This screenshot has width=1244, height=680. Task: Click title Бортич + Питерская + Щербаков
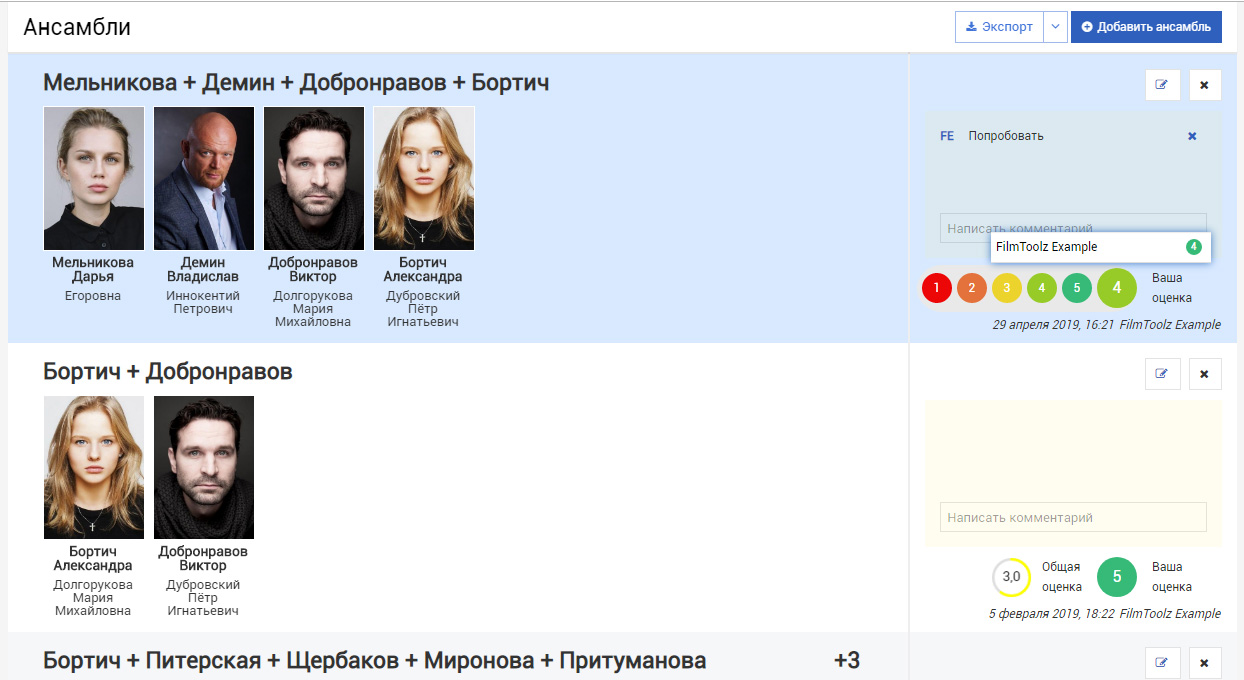click(x=375, y=661)
